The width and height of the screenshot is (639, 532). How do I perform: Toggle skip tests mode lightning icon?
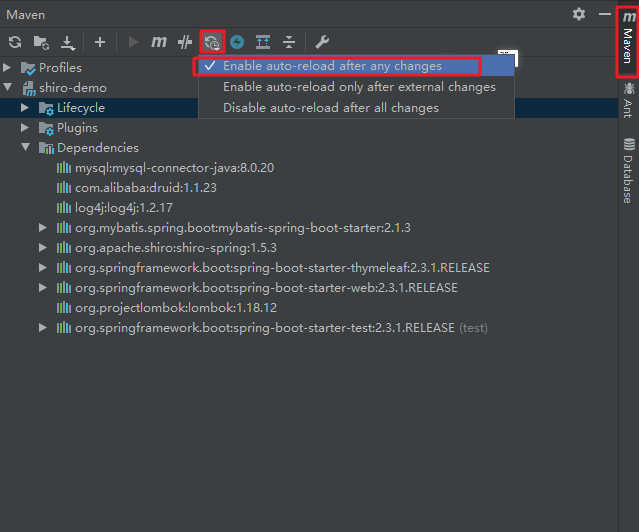pos(237,42)
